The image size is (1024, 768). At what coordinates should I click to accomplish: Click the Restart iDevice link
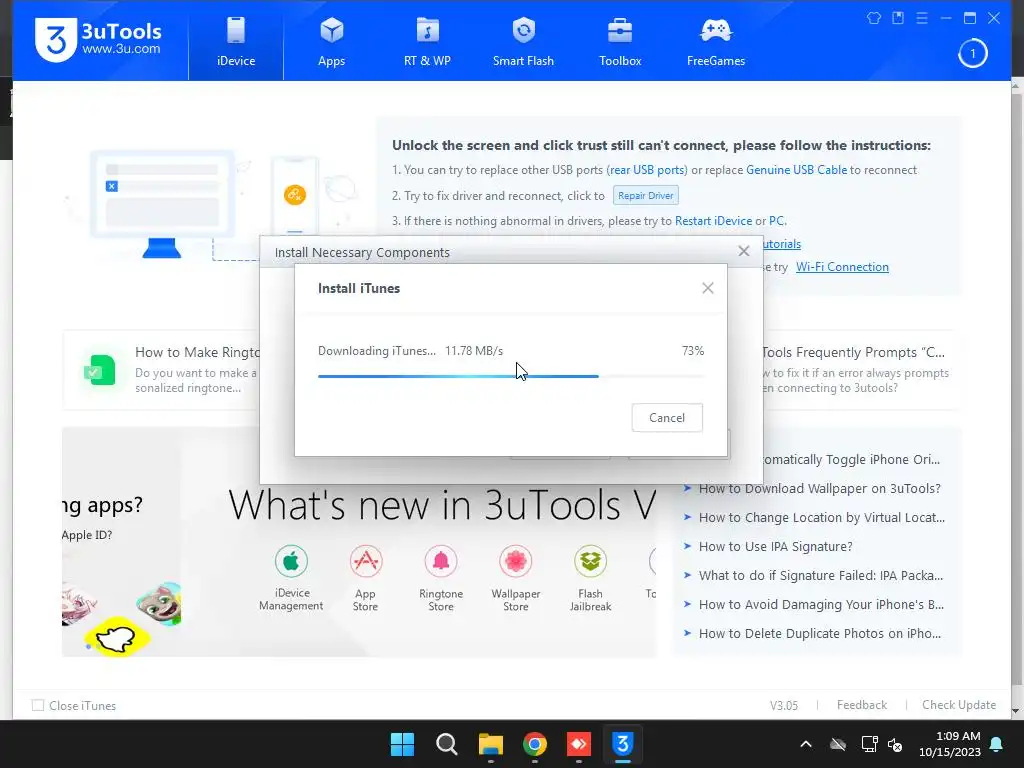[713, 221]
